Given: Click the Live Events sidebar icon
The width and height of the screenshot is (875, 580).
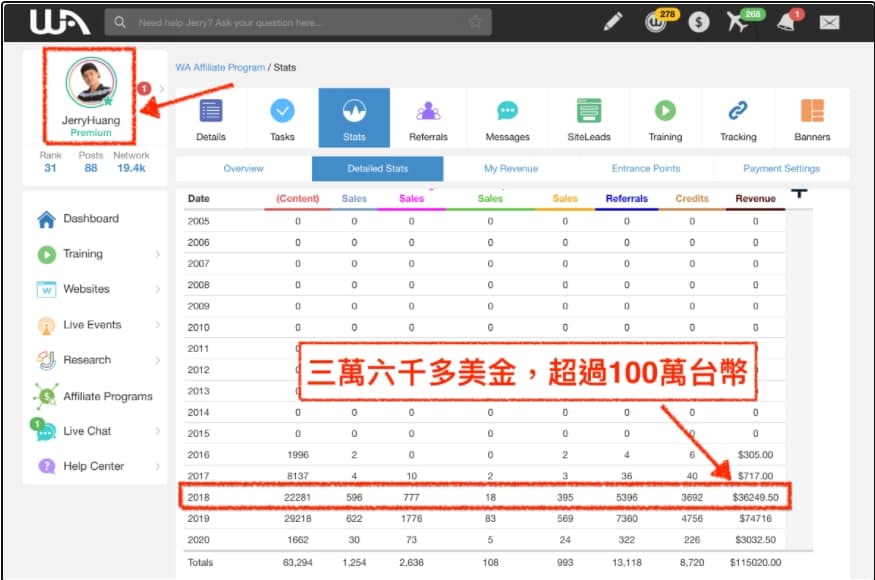Looking at the screenshot, I should point(46,325).
